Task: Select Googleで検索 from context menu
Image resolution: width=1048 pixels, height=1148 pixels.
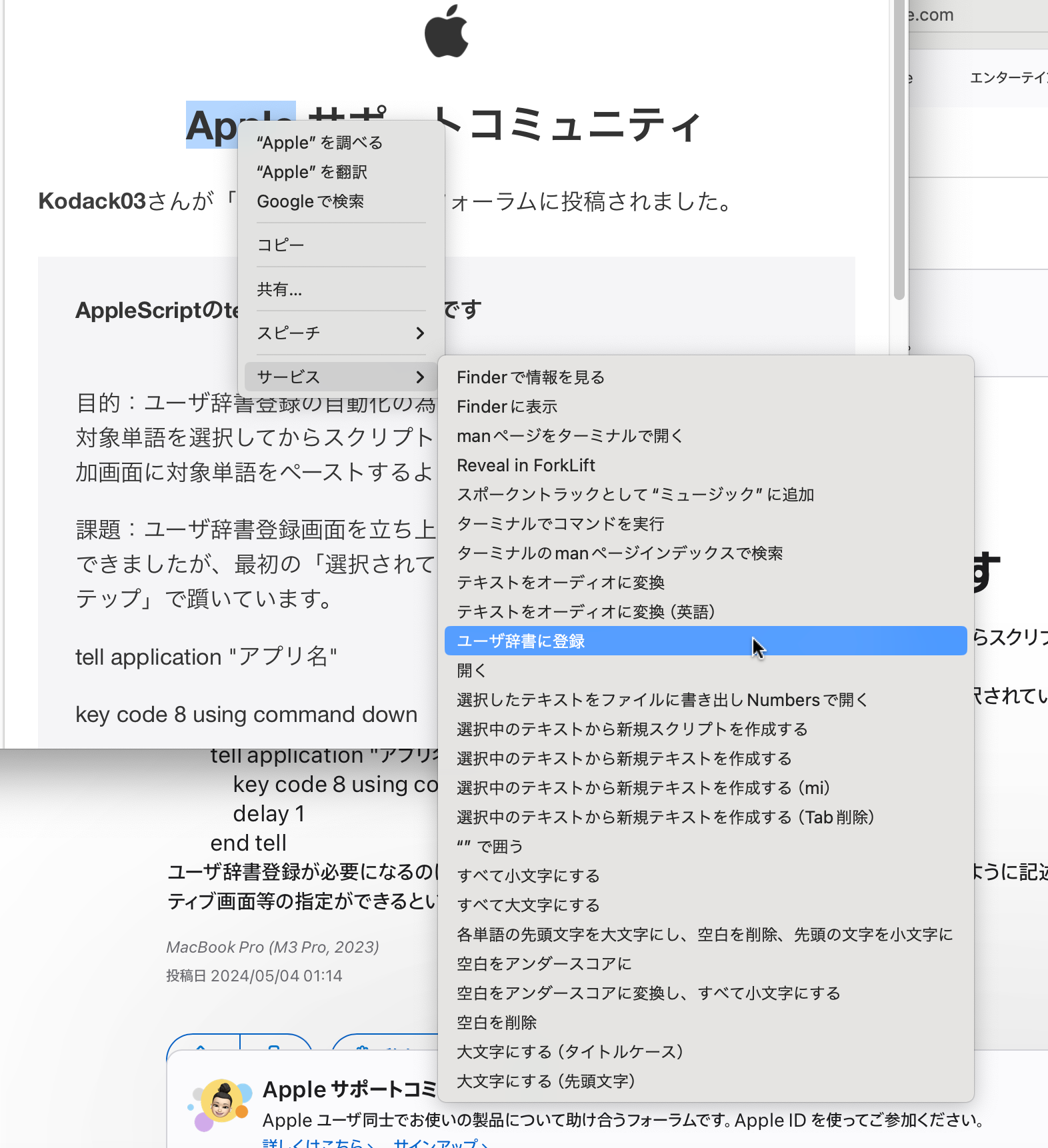Action: point(341,201)
